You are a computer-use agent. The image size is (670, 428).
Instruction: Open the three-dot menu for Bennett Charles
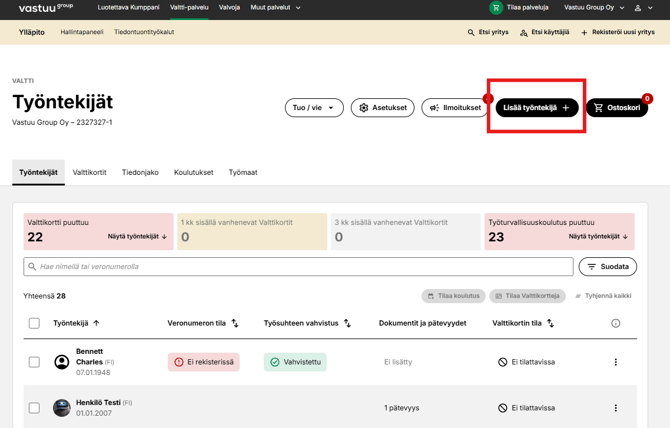(616, 362)
